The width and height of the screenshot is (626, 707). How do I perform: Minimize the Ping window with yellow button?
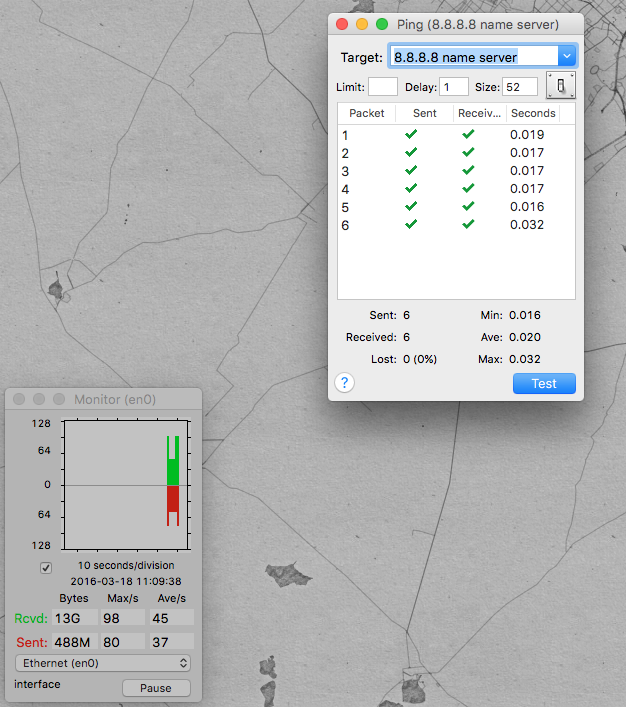pos(362,24)
